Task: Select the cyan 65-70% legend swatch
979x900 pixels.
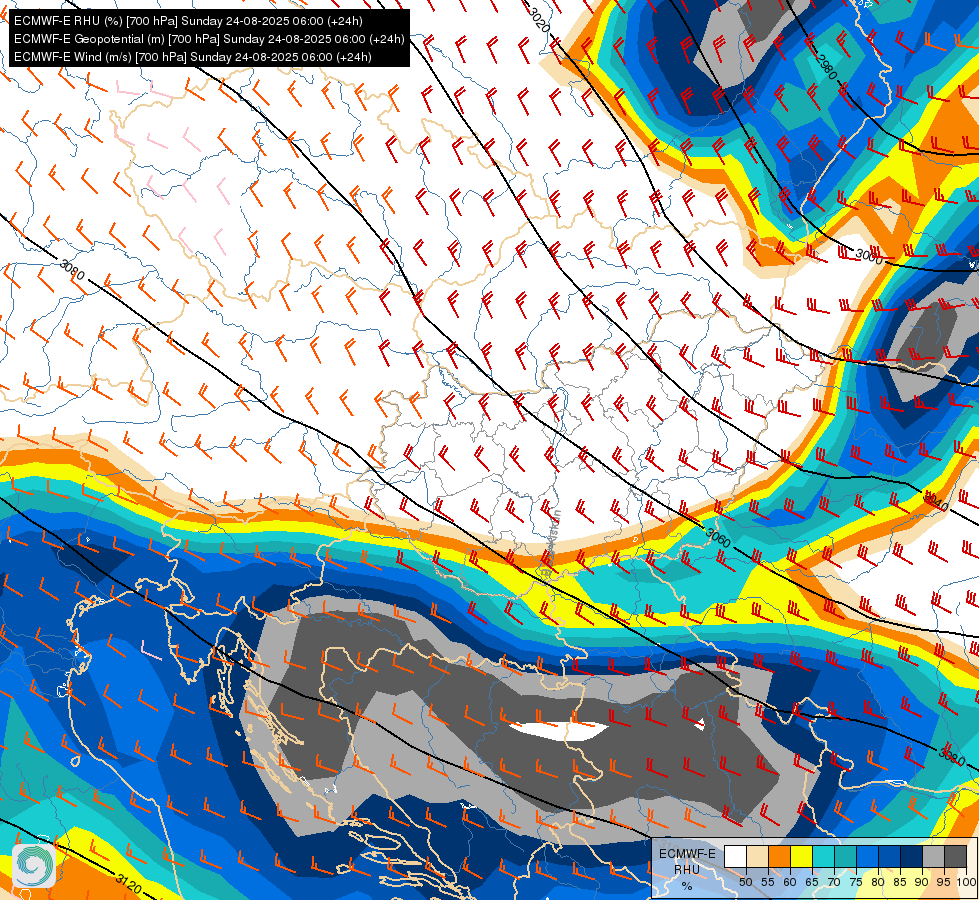Action: click(824, 856)
